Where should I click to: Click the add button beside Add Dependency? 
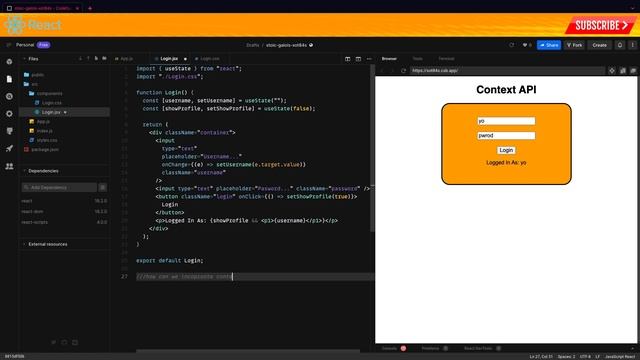[x=103, y=187]
